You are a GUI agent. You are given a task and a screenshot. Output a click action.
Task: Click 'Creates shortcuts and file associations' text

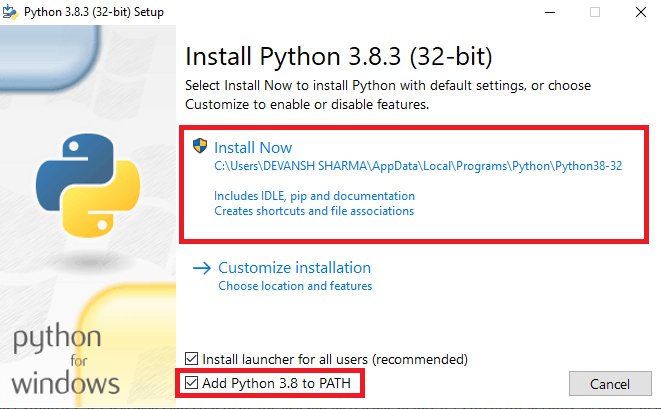point(314,211)
